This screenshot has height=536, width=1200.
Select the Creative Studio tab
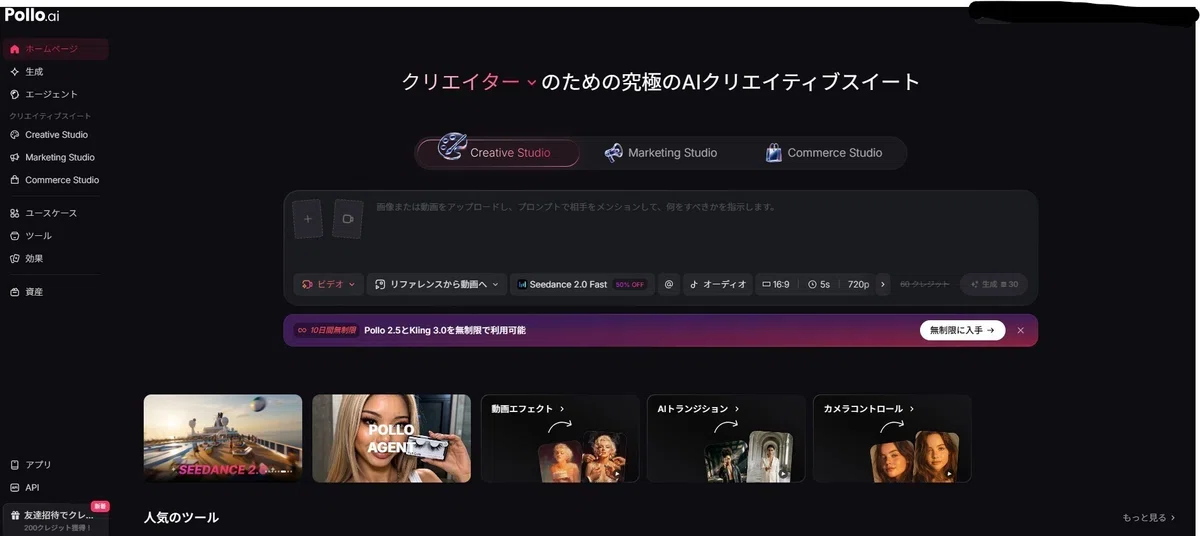[x=498, y=153]
